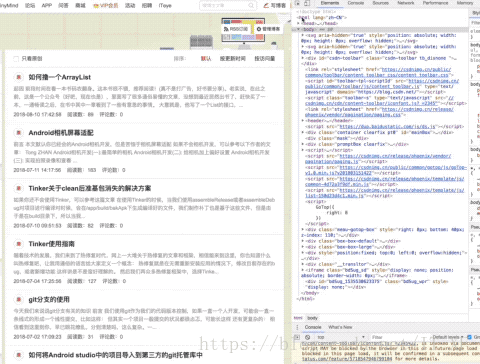Open the baidustatic ds.js script link
The height and width of the screenshot is (364, 480).
tap(387, 126)
